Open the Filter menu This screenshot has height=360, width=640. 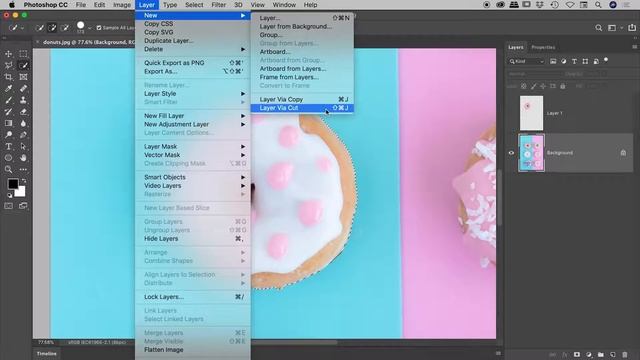click(x=218, y=5)
